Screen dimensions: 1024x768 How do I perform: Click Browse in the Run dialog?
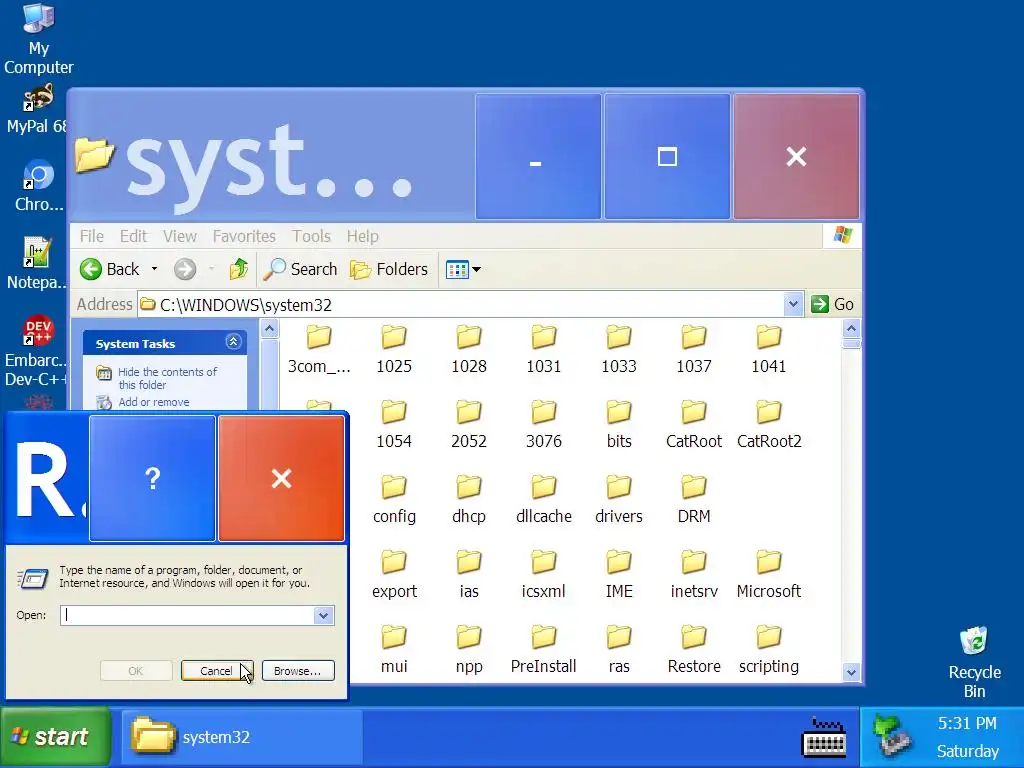click(x=298, y=671)
